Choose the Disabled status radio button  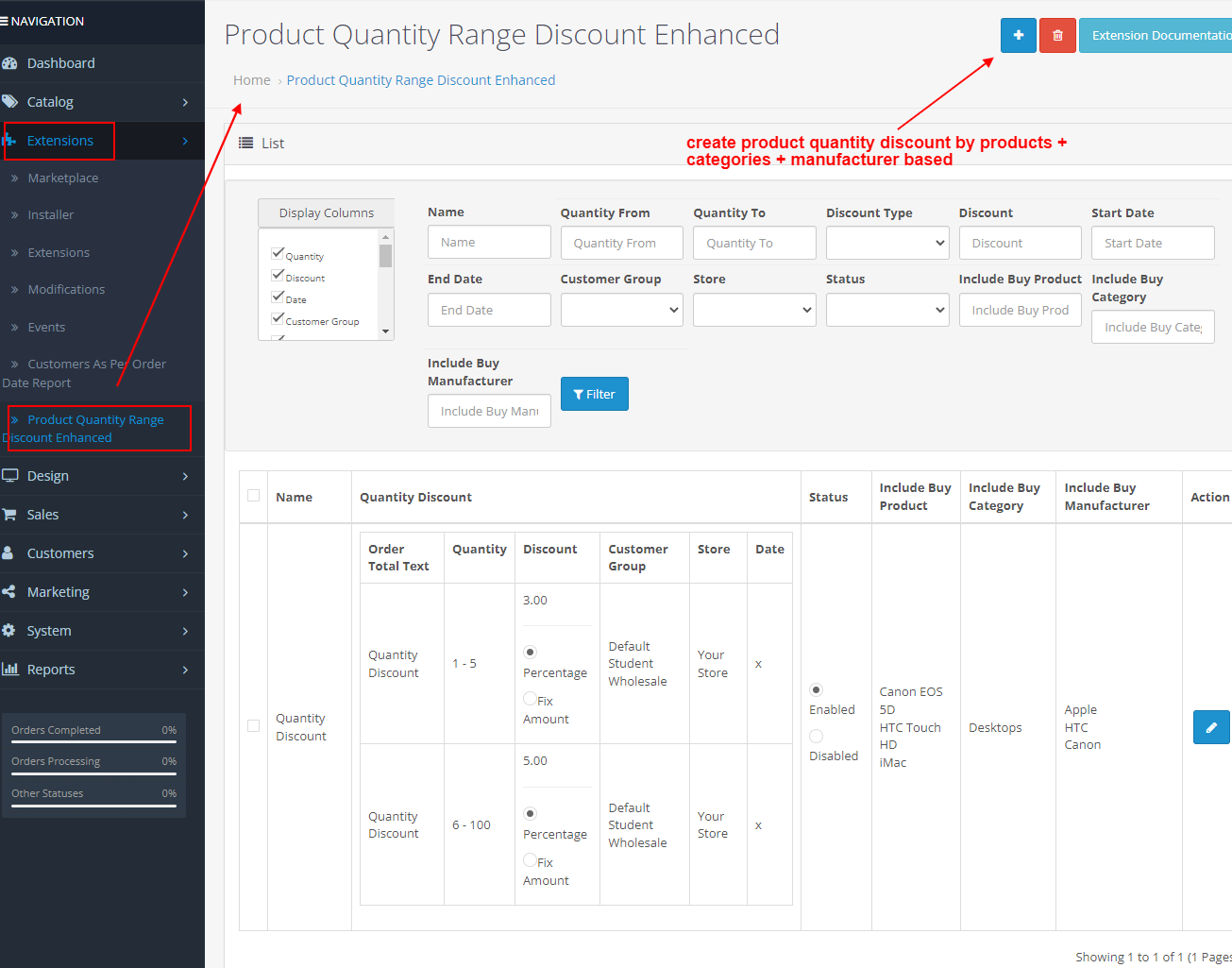[x=816, y=736]
